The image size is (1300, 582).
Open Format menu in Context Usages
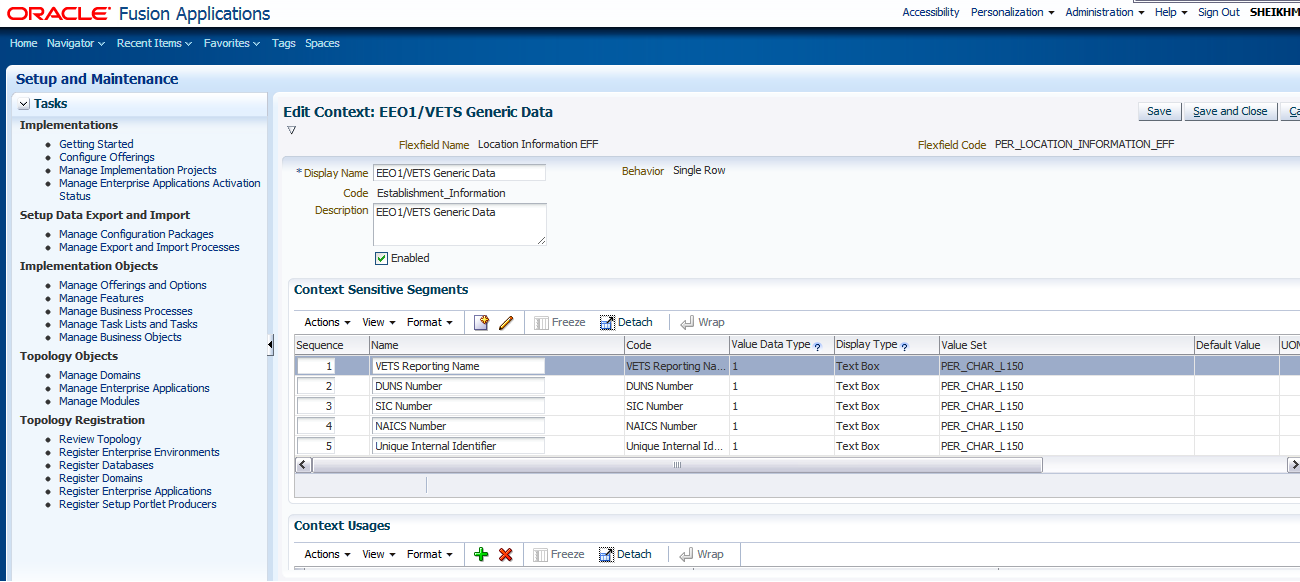[430, 554]
